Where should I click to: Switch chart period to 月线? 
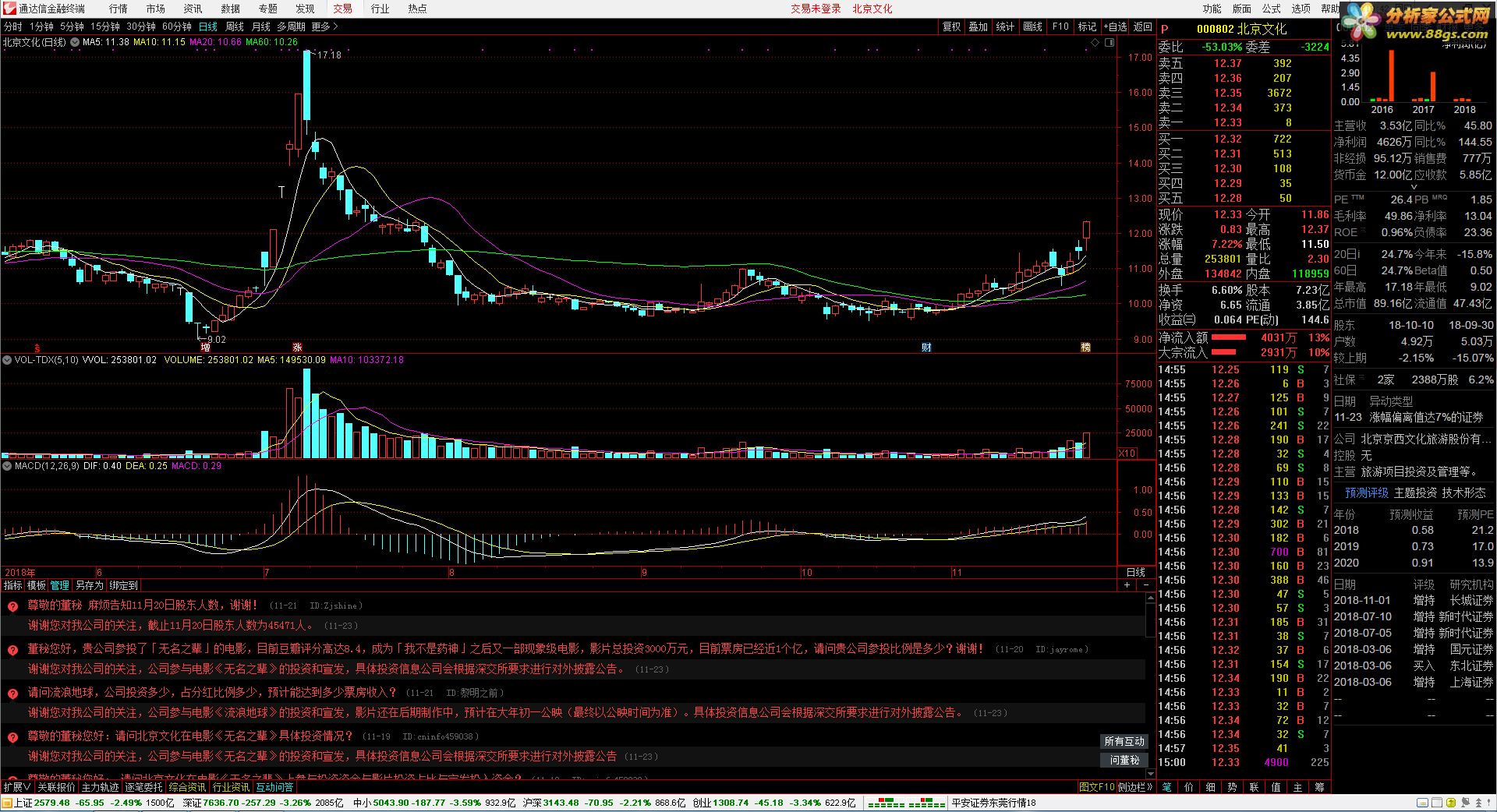pos(261,26)
